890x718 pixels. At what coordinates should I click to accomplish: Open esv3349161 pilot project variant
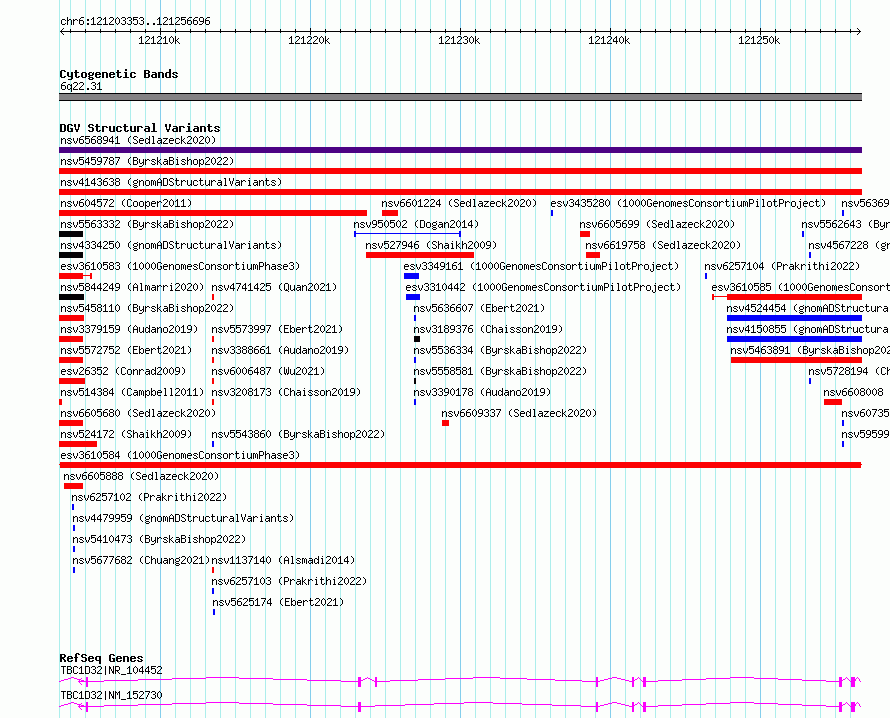click(541, 266)
